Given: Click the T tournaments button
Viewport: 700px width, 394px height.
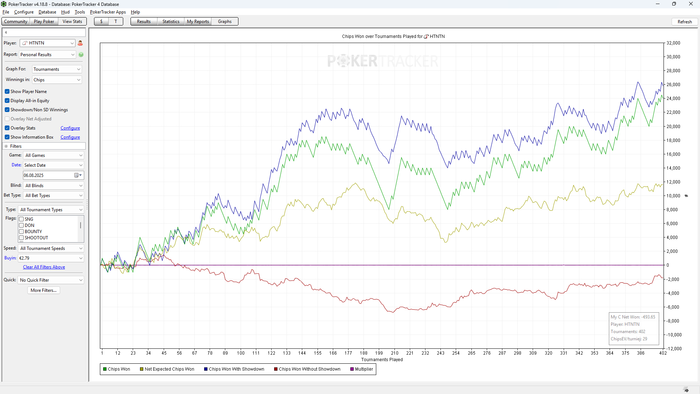Looking at the screenshot, I should (116, 21).
